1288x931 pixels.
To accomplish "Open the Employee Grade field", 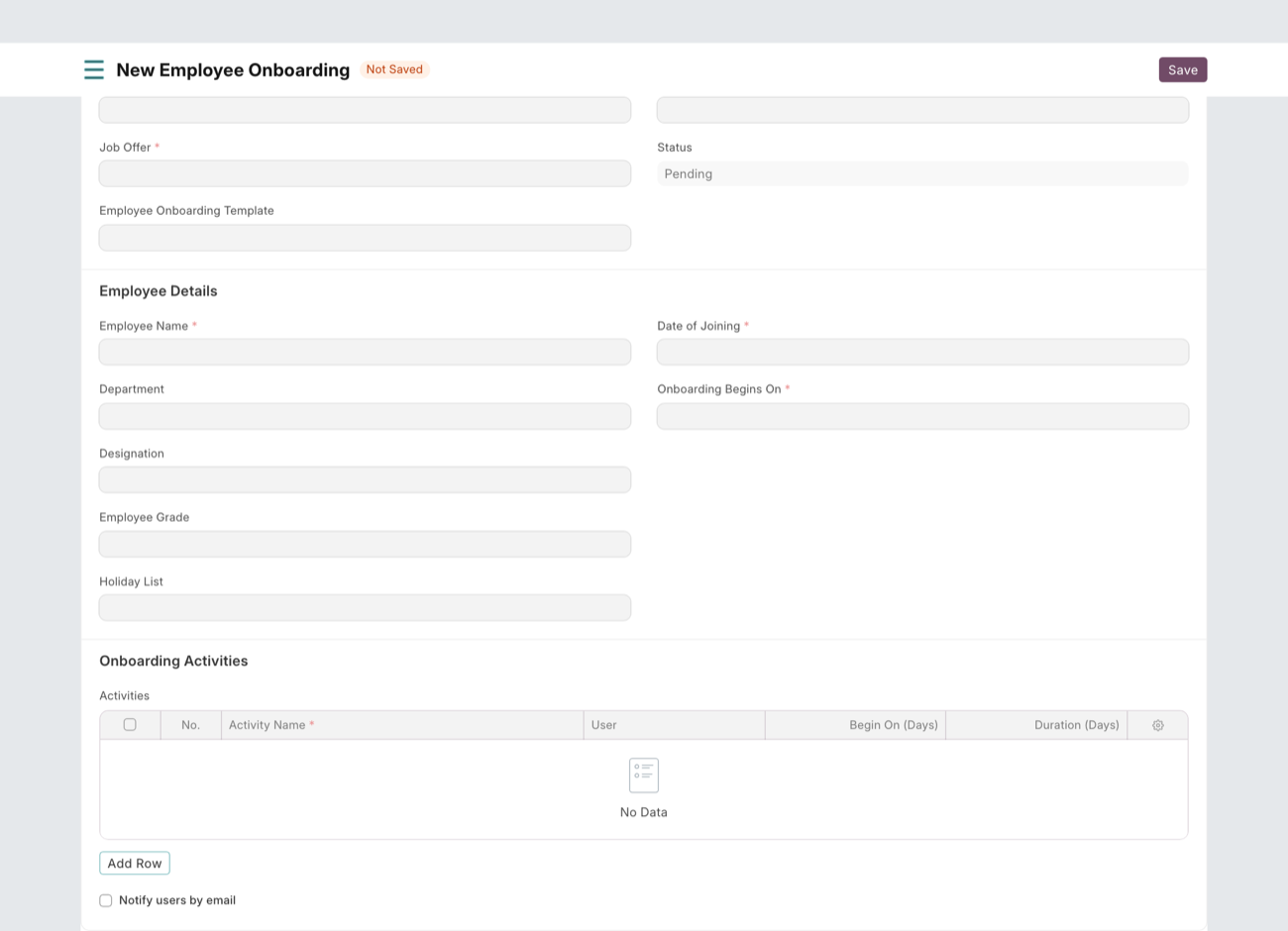I will (365, 544).
